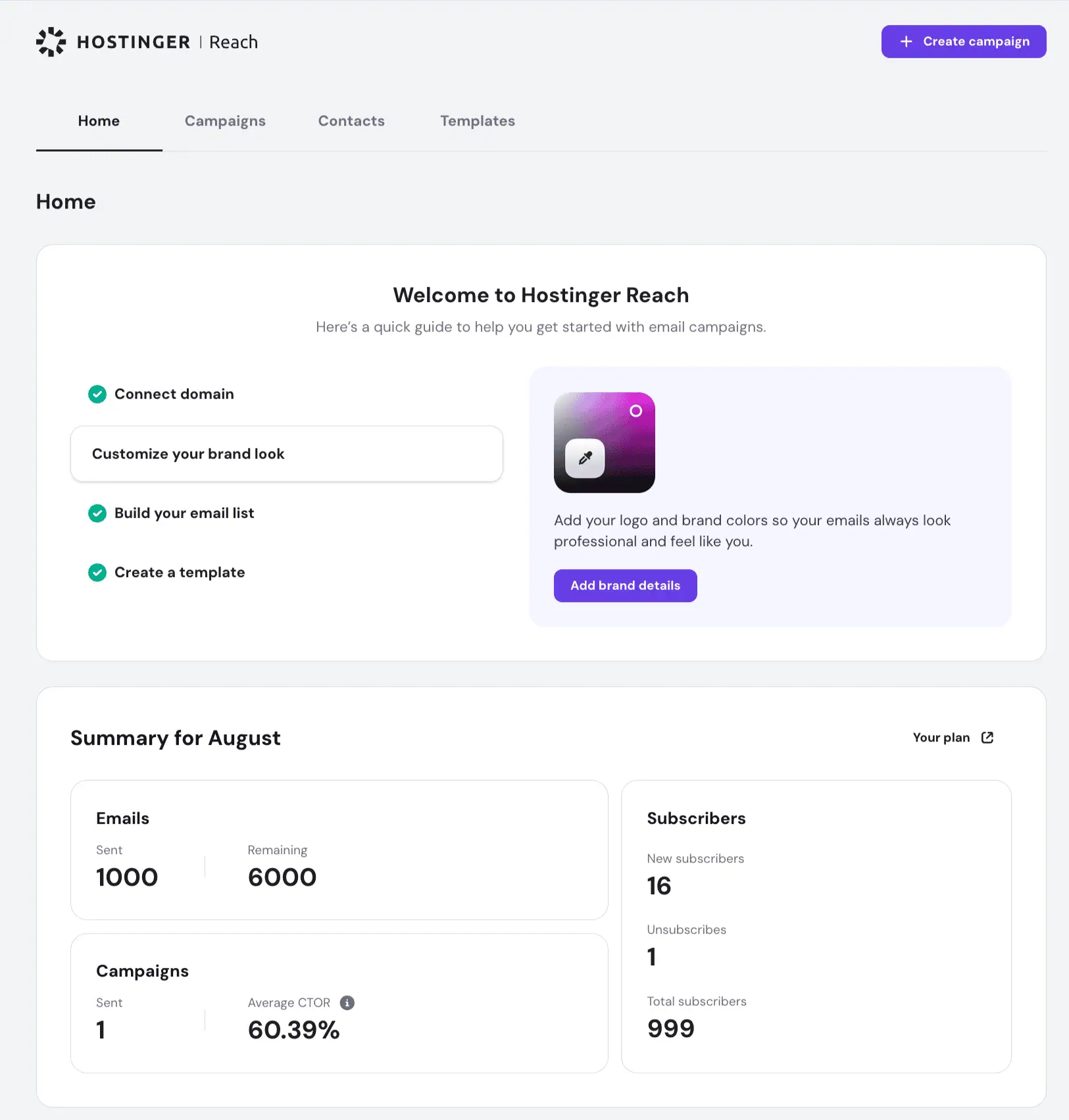This screenshot has width=1069, height=1120.
Task: Click the Reach product label
Action: pyautogui.click(x=234, y=42)
